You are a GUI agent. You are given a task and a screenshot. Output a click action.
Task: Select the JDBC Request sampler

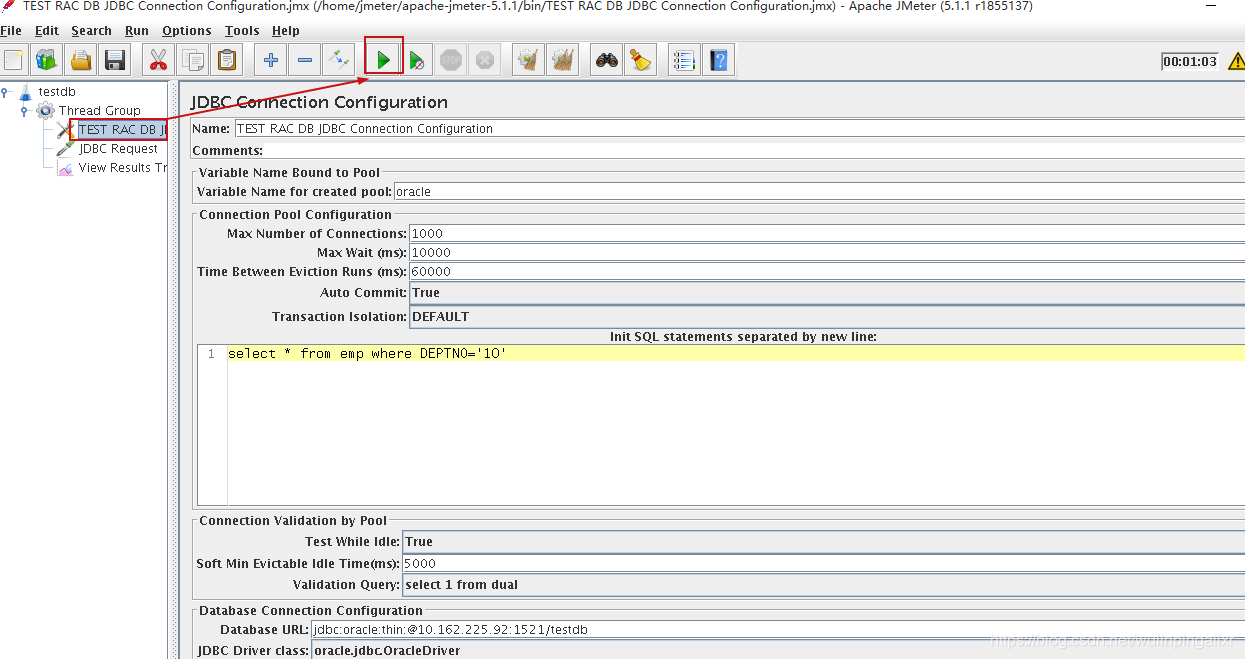click(x=118, y=148)
